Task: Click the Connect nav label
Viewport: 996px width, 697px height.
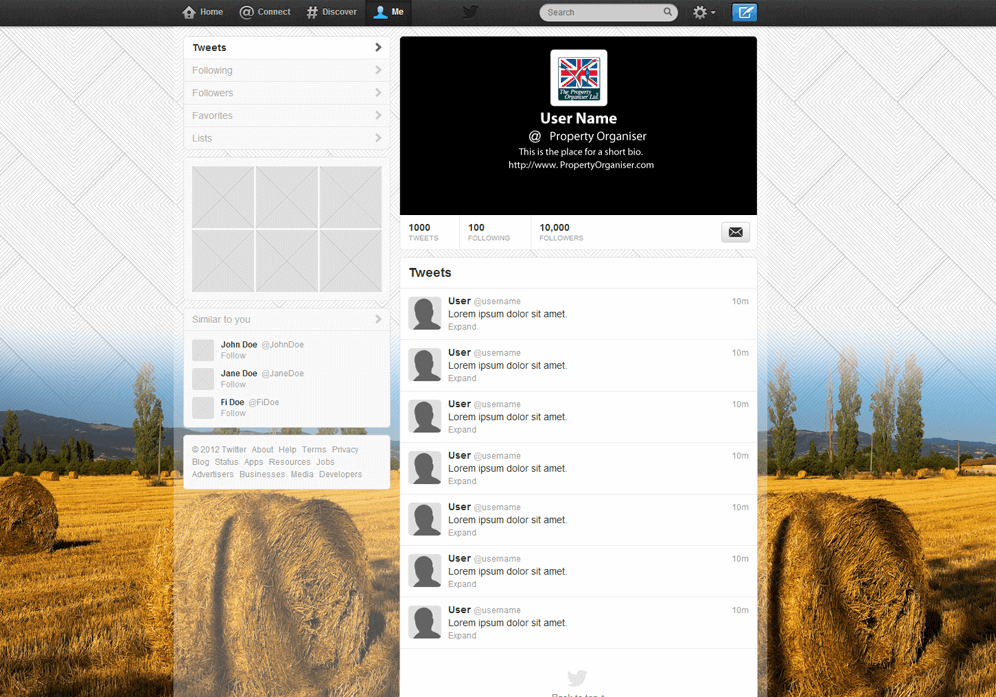Action: [274, 12]
